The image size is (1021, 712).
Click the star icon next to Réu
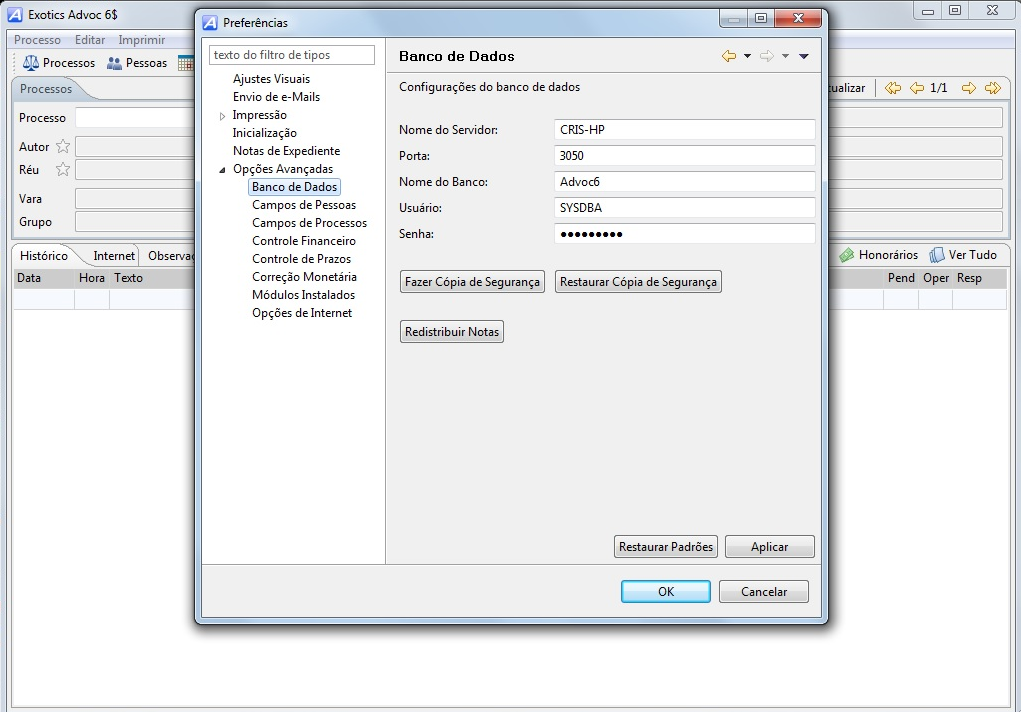point(63,170)
